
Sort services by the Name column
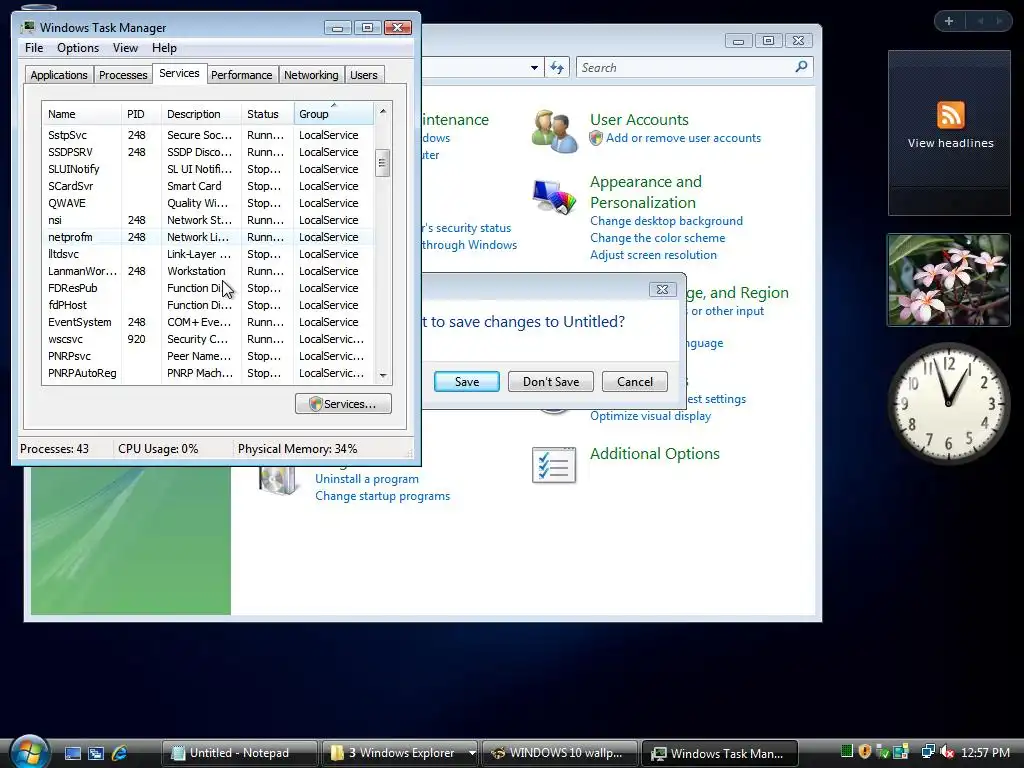(81, 114)
